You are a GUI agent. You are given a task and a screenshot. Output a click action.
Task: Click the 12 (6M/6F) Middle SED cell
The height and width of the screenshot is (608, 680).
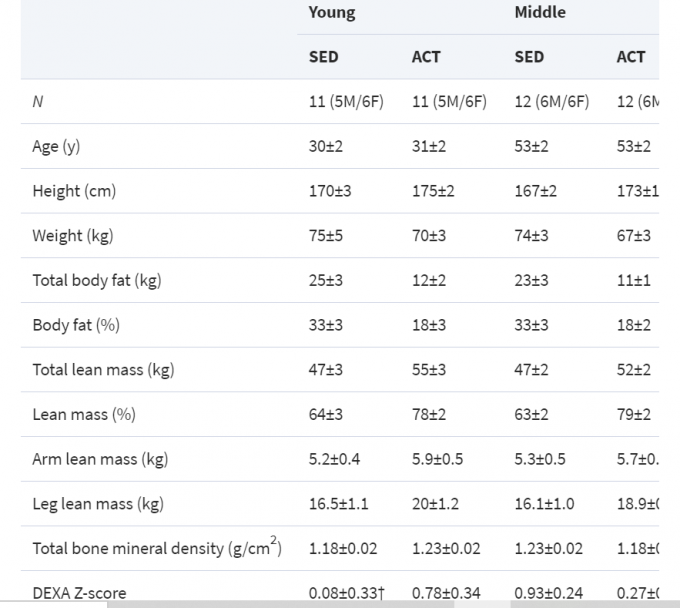[552, 102]
